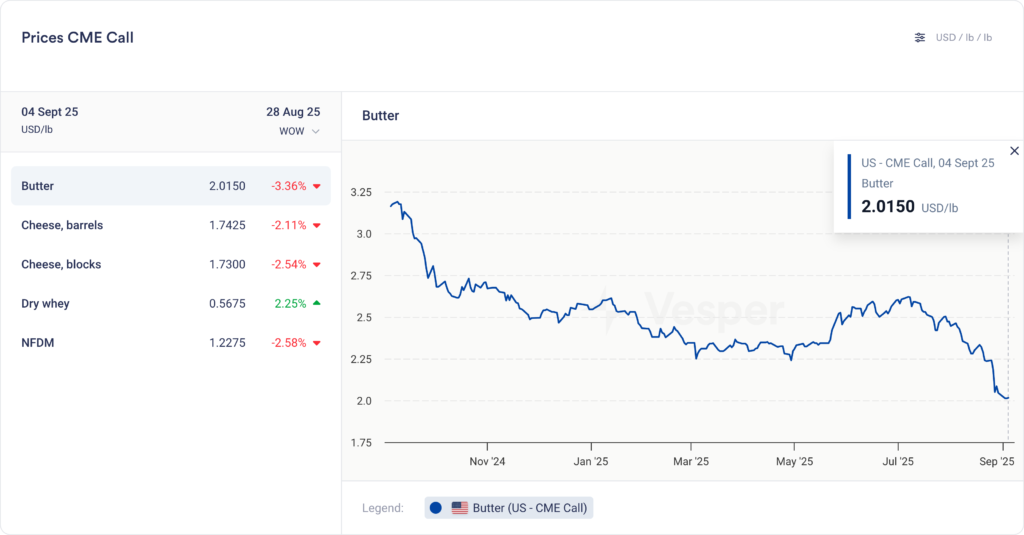Select the Butter row in price list

pyautogui.click(x=170, y=186)
